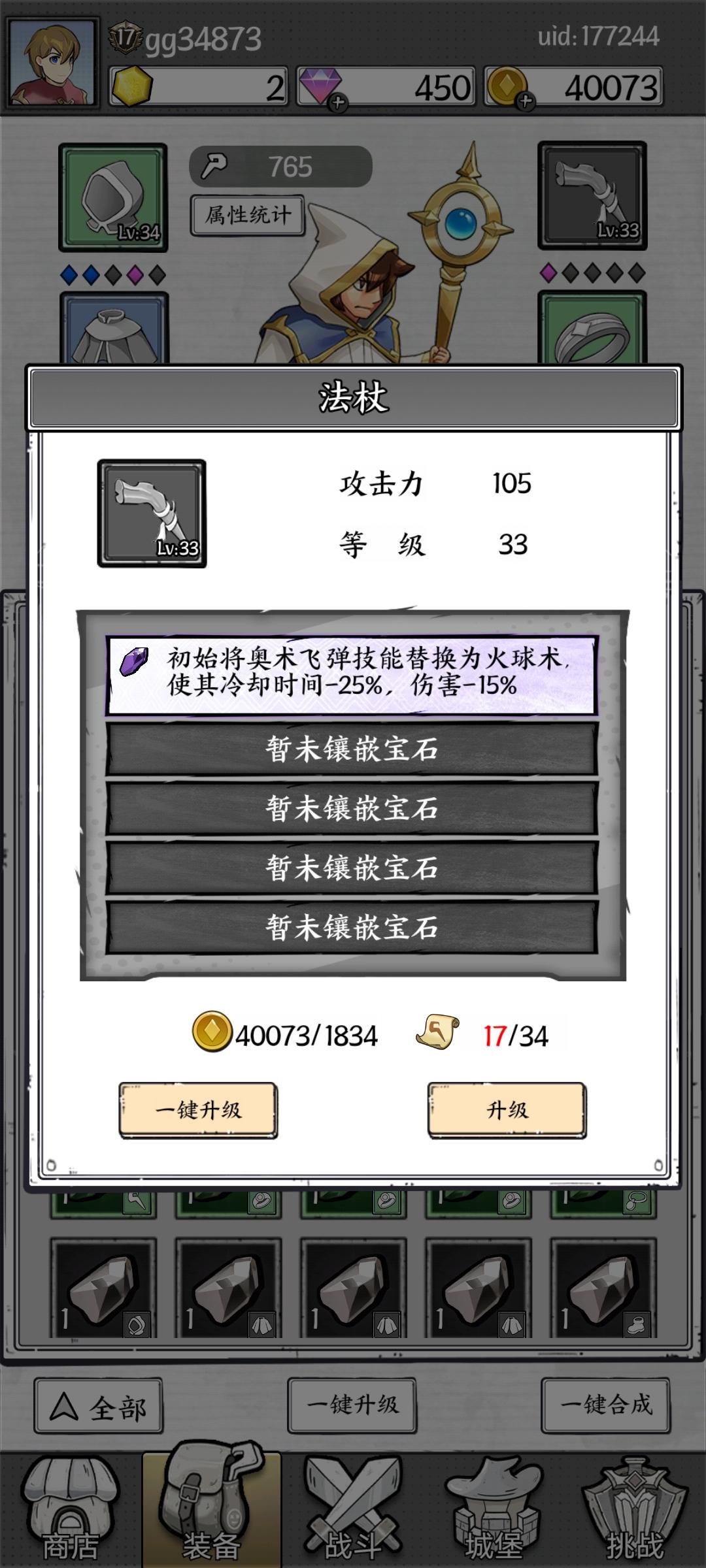Add more gold coins via plus icon
The width and height of the screenshot is (706, 1568).
coord(526,101)
